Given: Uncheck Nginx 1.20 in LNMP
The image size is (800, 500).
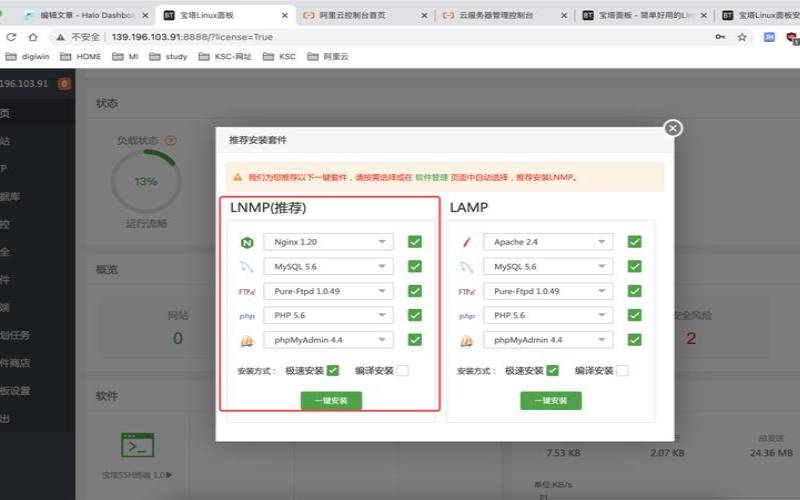Looking at the screenshot, I should coord(415,242).
